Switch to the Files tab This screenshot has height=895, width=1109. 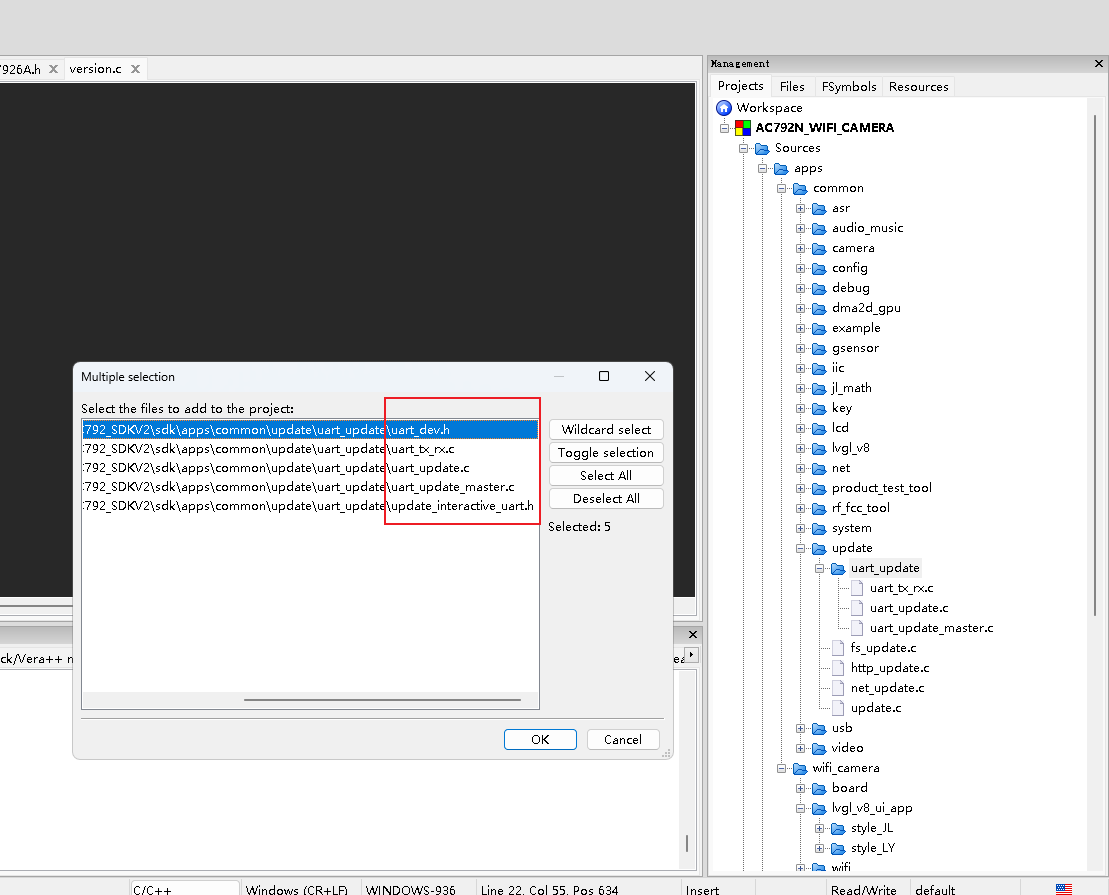tap(792, 86)
